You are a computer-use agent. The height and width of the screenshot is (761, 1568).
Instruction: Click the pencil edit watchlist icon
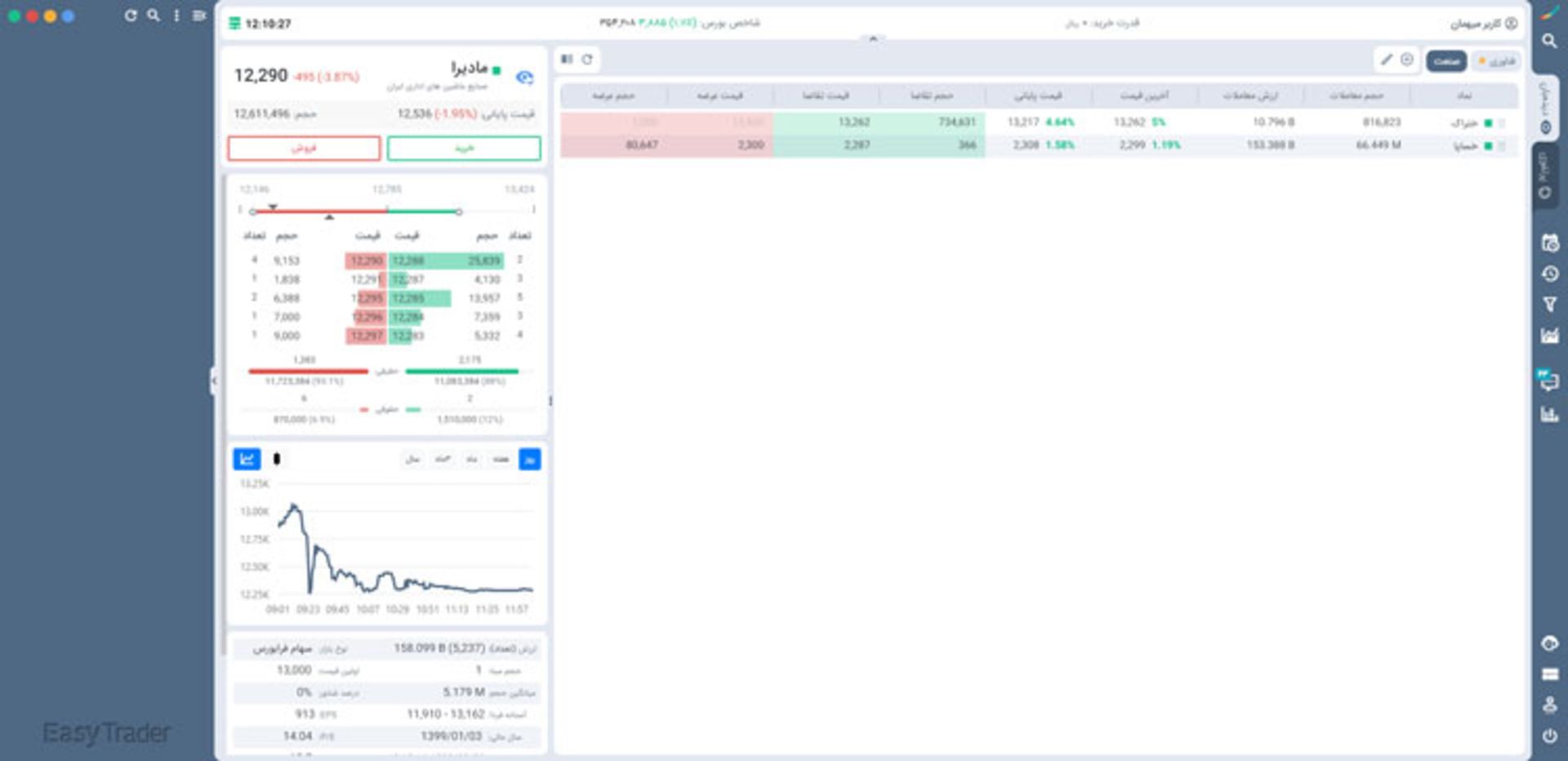pos(1386,60)
